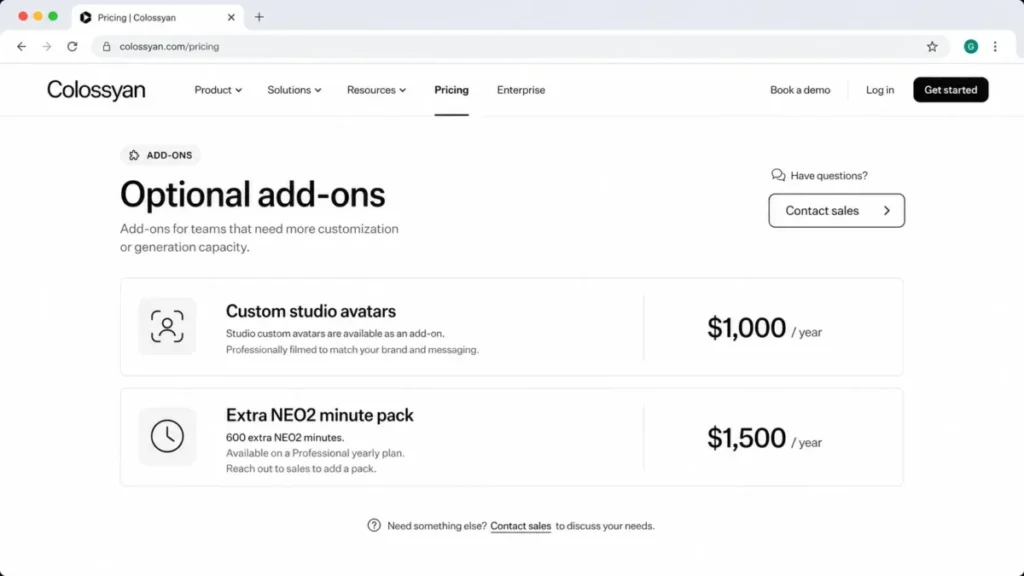The height and width of the screenshot is (576, 1024).
Task: Open a new tab with plus icon
Action: click(259, 17)
